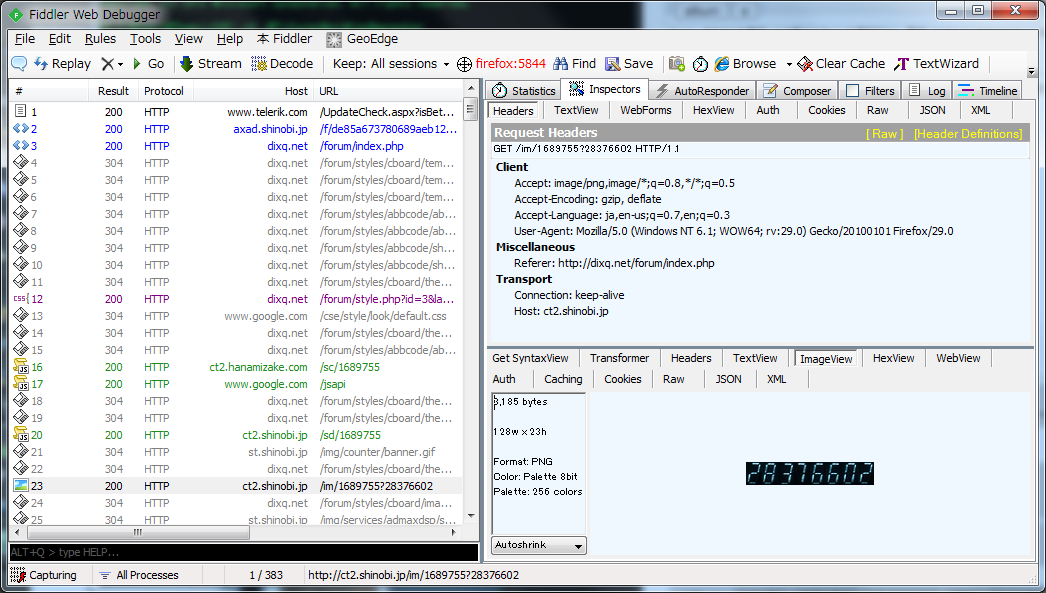Click the Stream mode toolbar icon

(187, 64)
